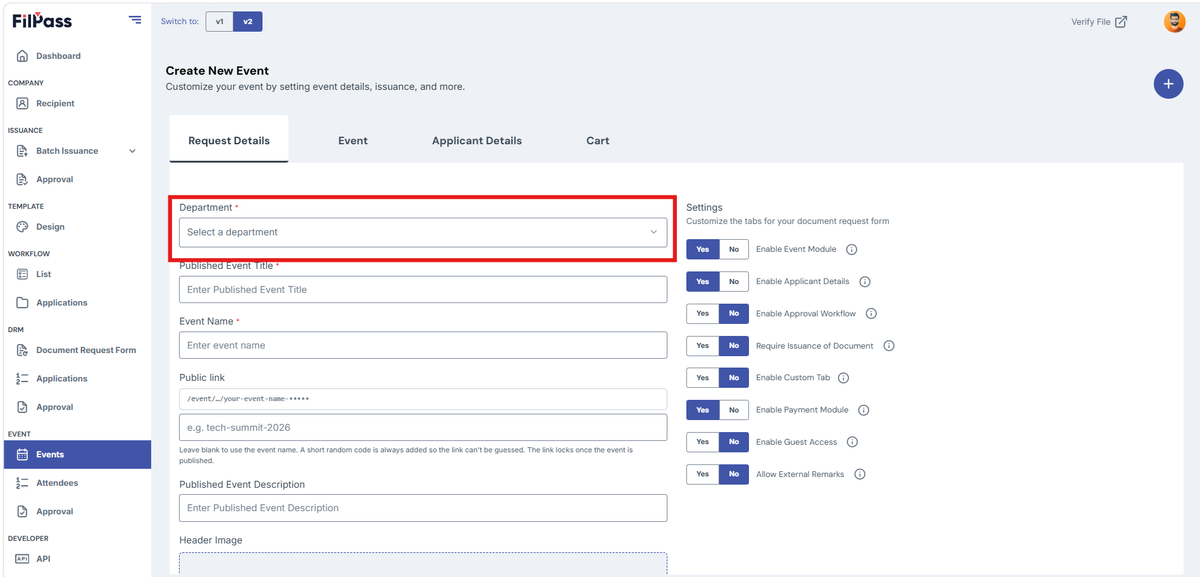Click the Attendees list icon

coord(22,483)
